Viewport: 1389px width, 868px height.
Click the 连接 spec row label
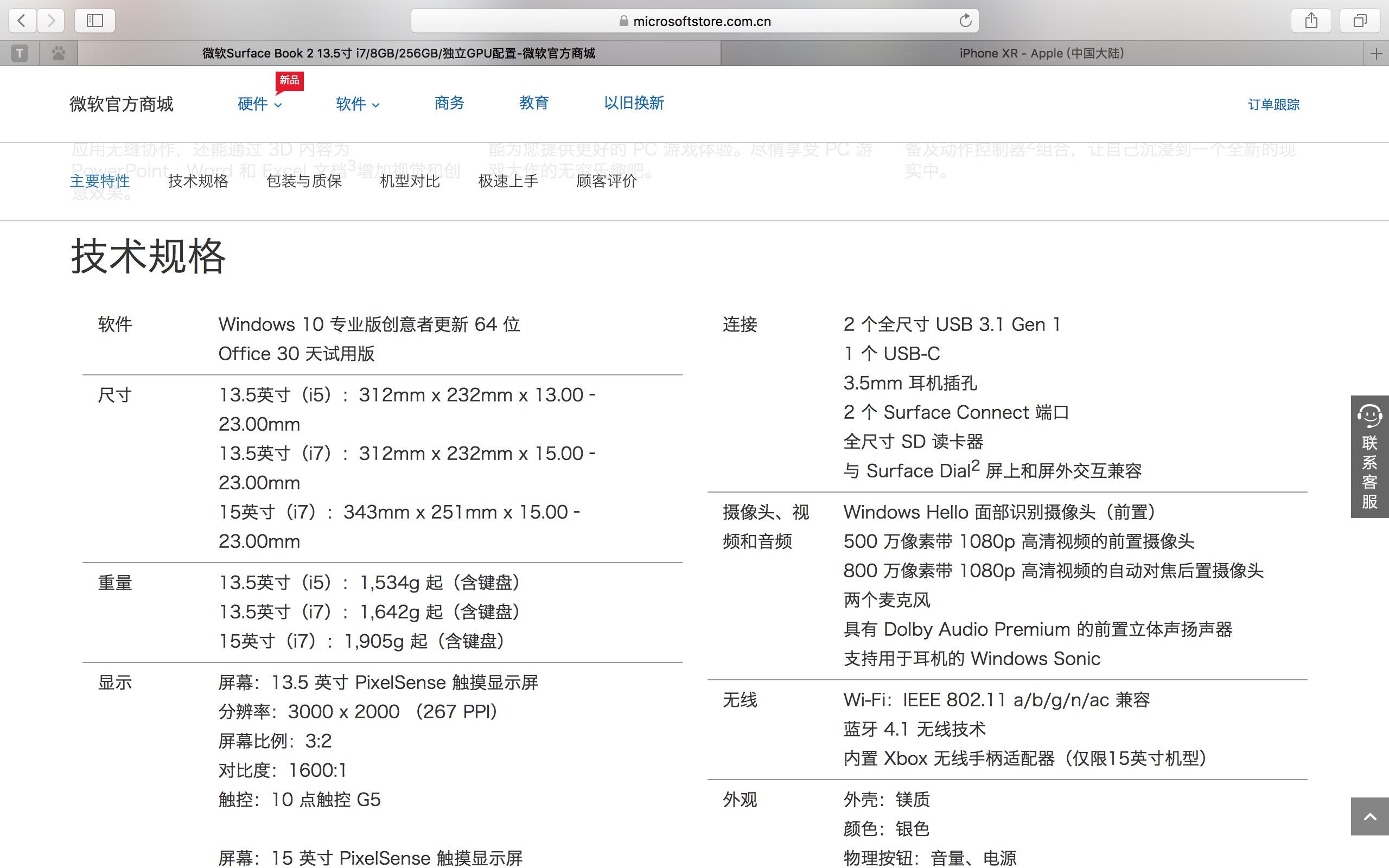[740, 325]
